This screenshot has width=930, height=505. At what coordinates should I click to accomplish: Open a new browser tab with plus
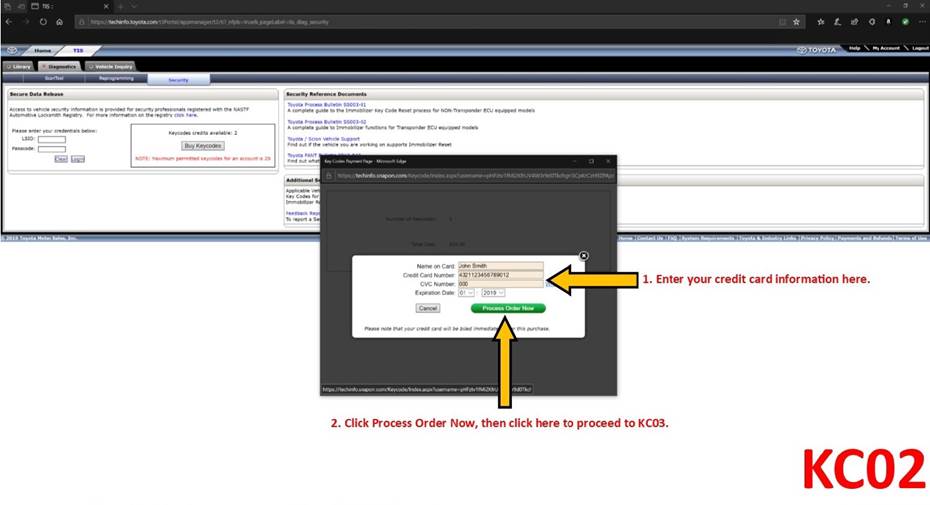(120, 7)
